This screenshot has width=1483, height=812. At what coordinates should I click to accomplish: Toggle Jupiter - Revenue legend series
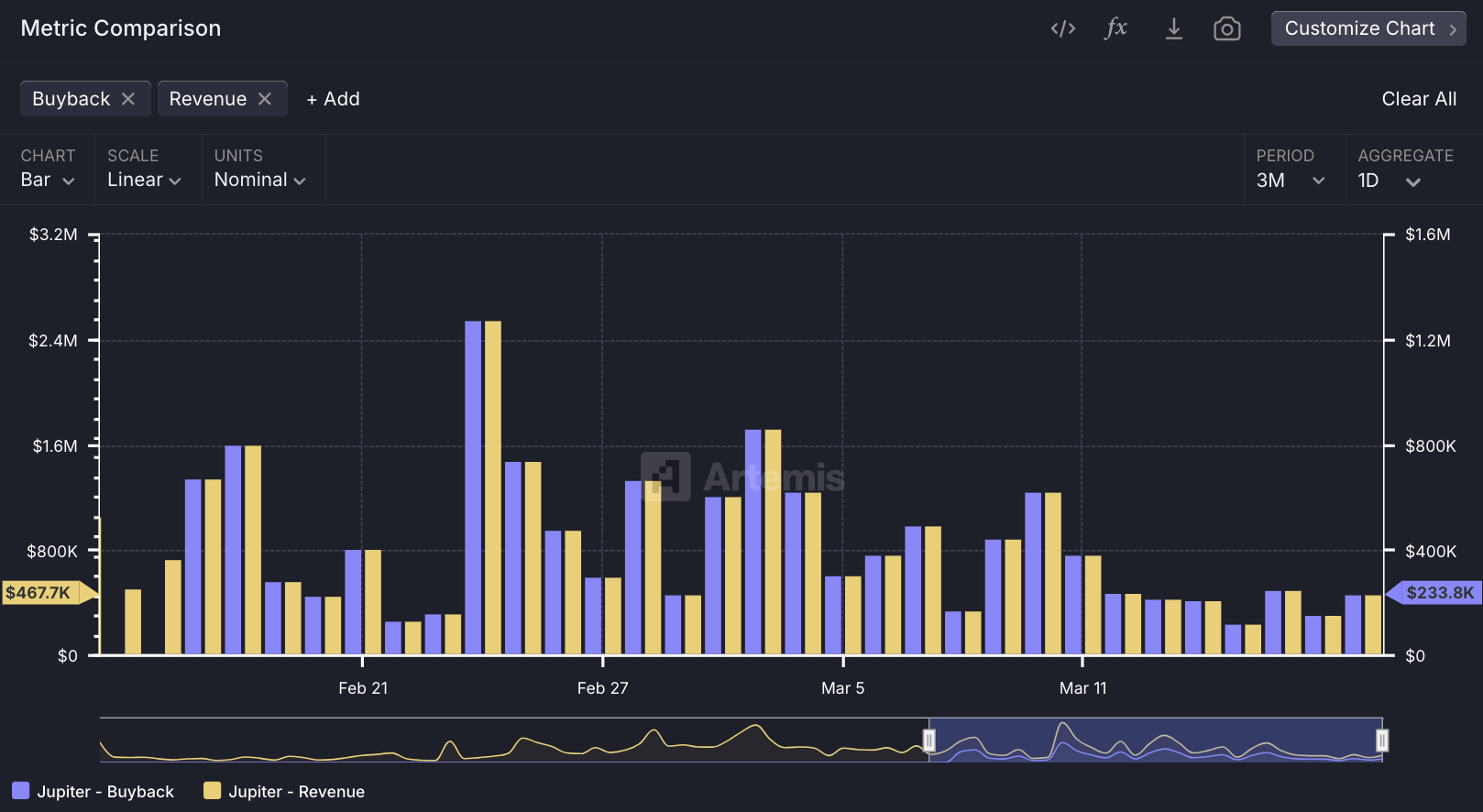tap(284, 791)
